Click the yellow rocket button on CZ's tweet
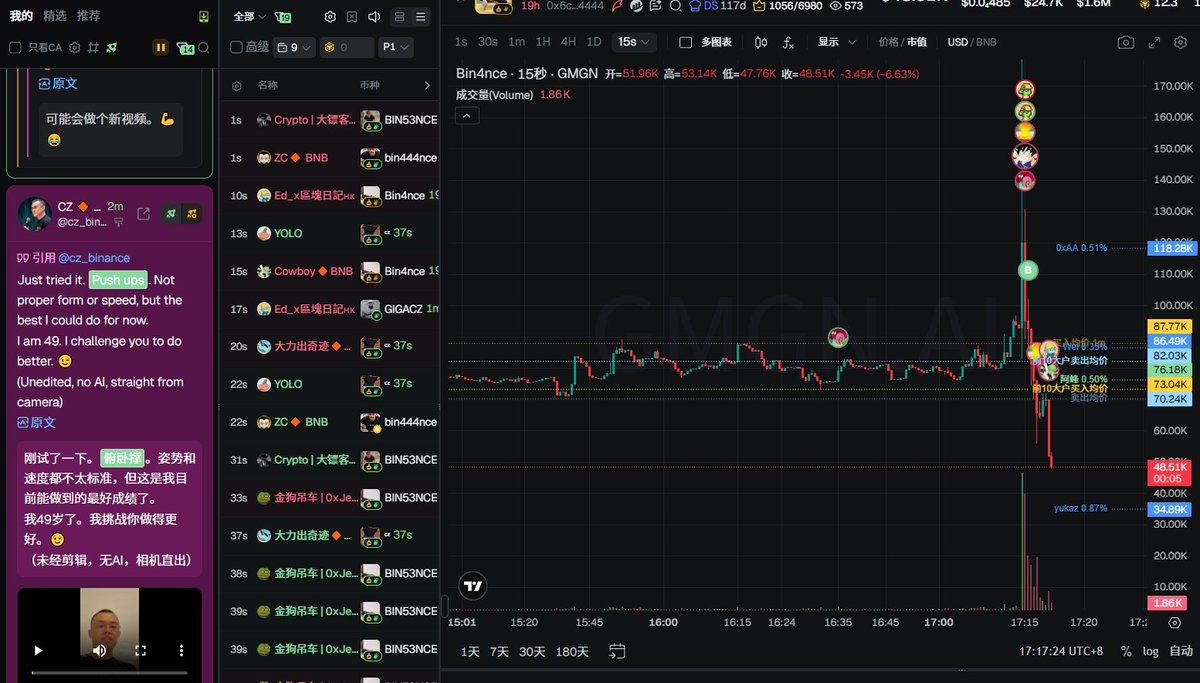1200x683 pixels. click(192, 213)
